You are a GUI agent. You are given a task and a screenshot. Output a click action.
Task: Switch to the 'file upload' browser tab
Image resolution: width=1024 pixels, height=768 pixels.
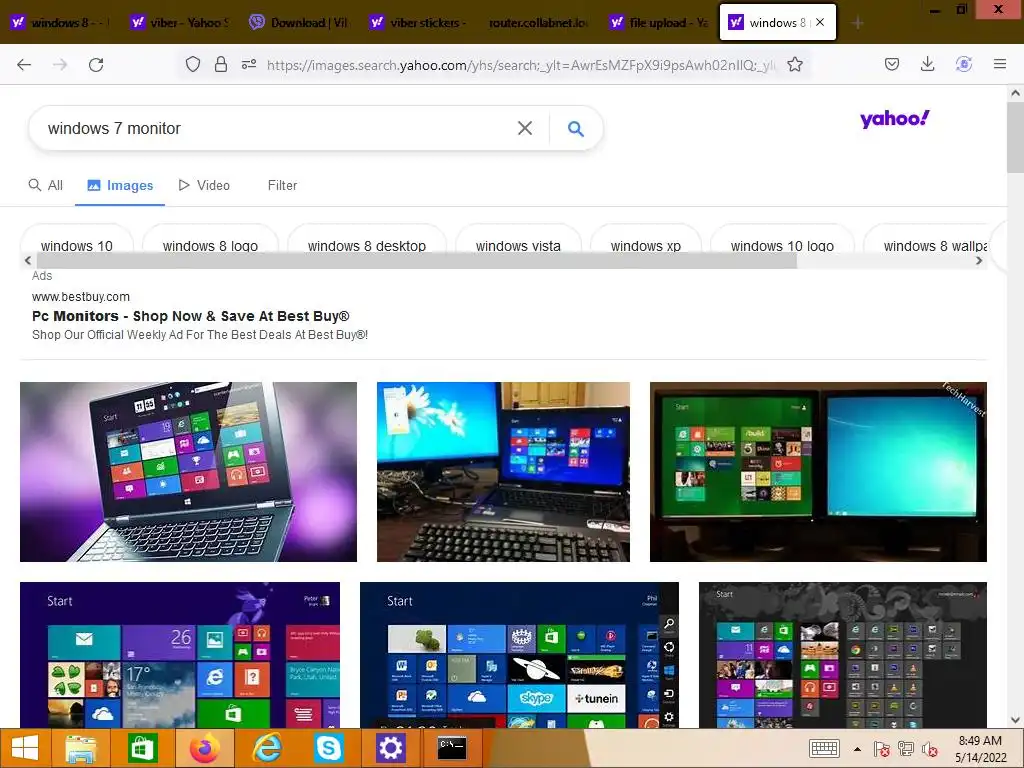tap(658, 22)
